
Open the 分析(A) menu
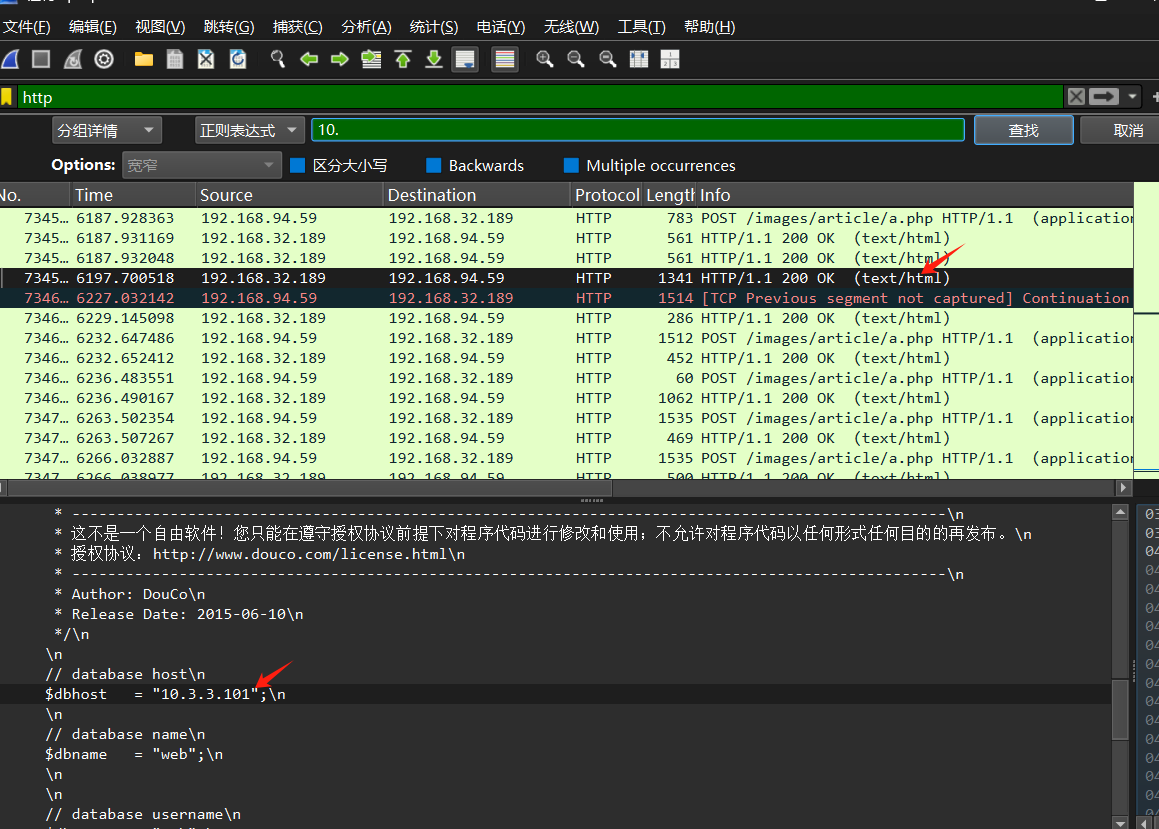click(366, 27)
